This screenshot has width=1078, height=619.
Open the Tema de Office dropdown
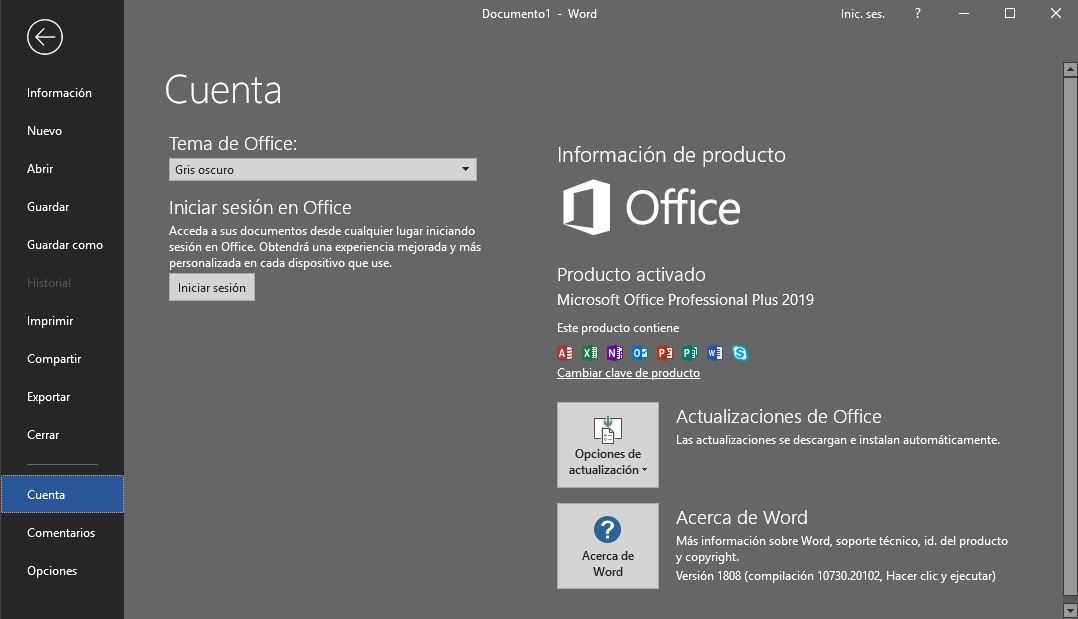322,170
